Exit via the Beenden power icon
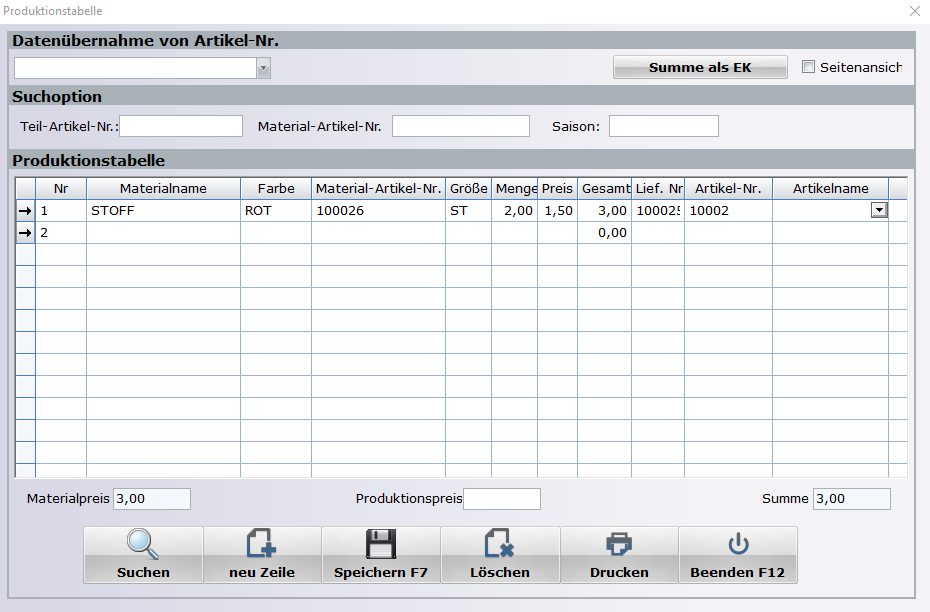Image resolution: width=930 pixels, height=612 pixels. point(738,545)
